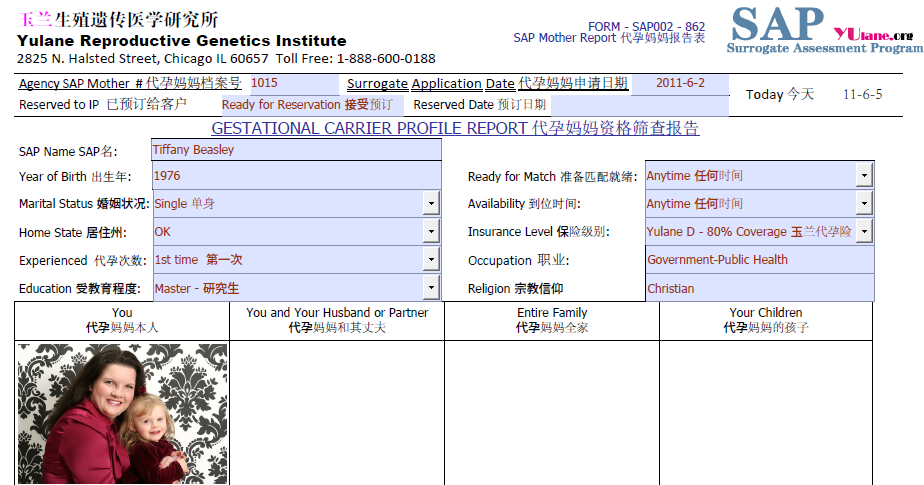Open the Availability dropdown arrow
Image resolution: width=924 pixels, height=485 pixels.
pyautogui.click(x=864, y=203)
